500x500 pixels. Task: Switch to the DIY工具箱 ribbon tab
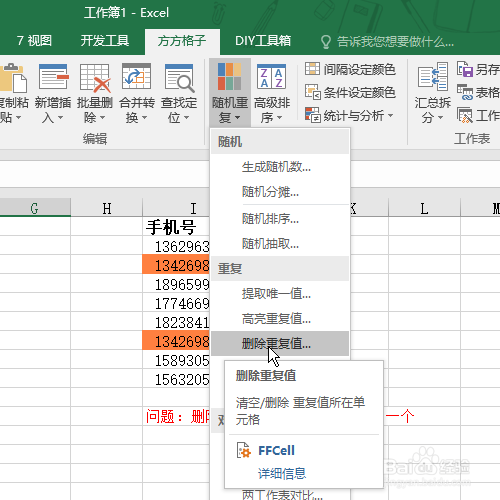[x=263, y=41]
